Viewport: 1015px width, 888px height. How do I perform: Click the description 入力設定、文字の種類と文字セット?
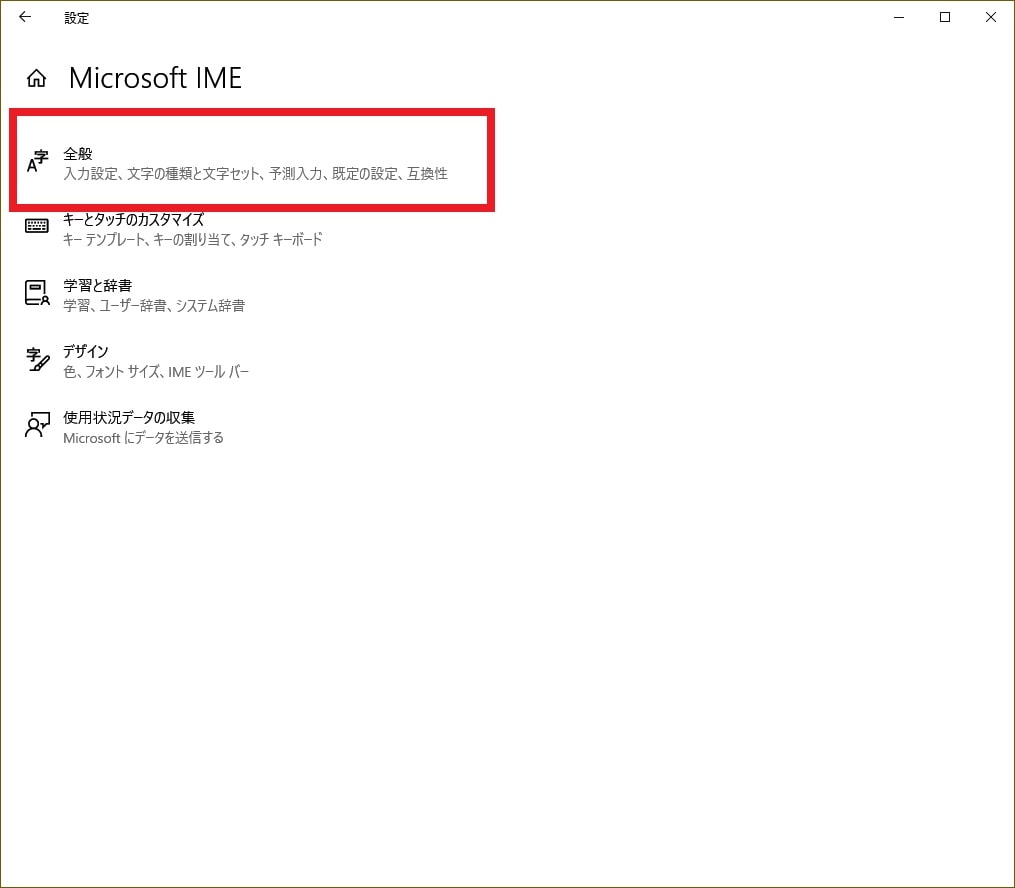coord(162,174)
